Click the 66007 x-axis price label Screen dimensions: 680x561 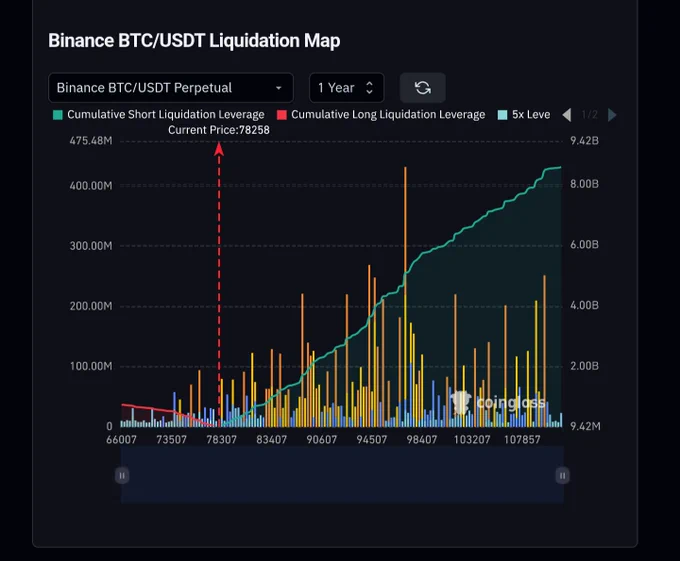pos(121,440)
